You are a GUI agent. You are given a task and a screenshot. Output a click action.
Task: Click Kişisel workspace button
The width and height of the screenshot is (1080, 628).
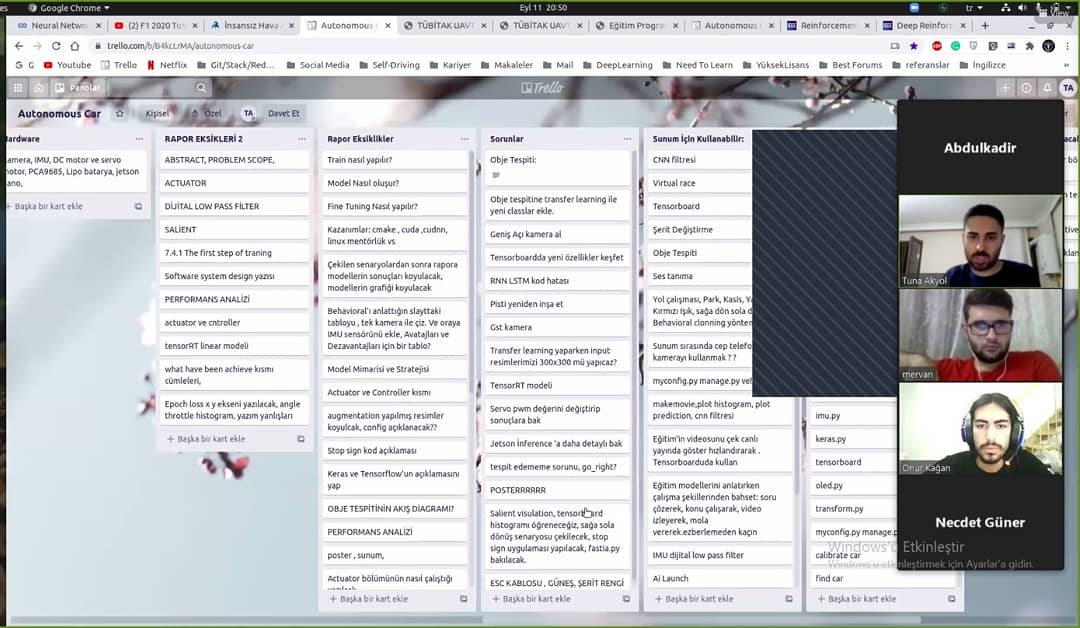(x=157, y=114)
